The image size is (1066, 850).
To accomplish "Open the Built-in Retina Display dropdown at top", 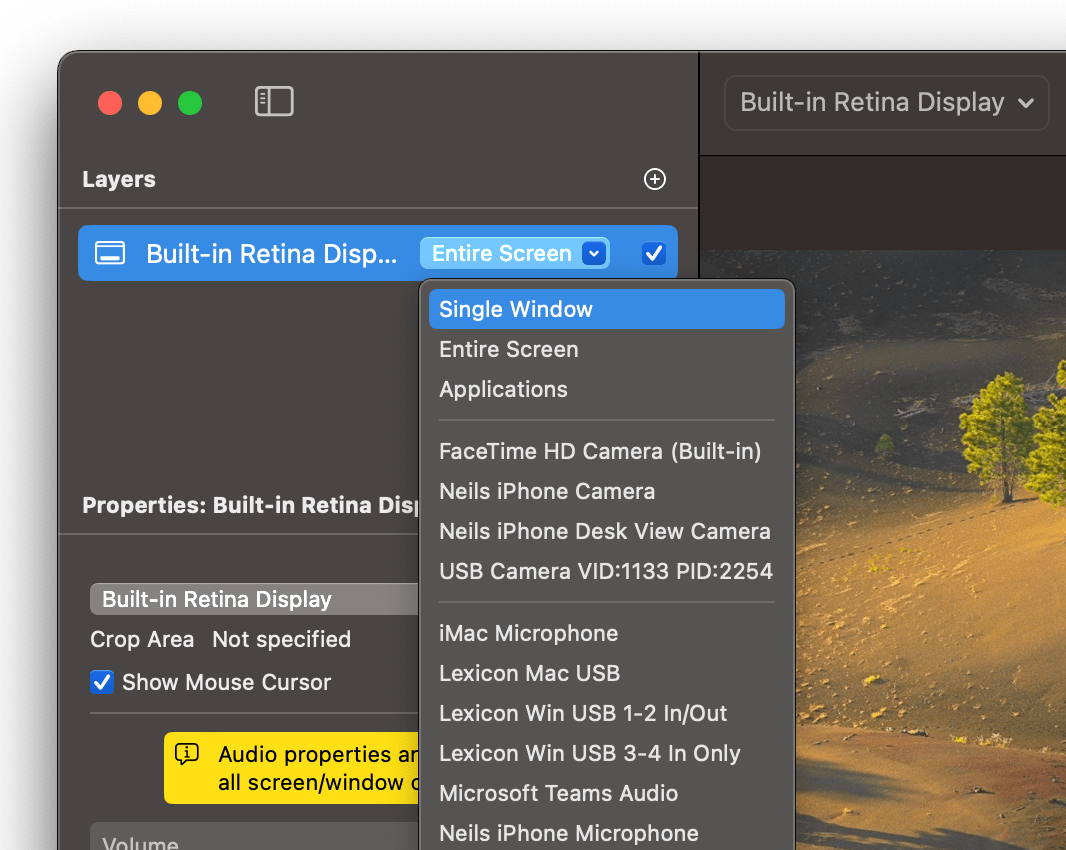I will [x=886, y=103].
